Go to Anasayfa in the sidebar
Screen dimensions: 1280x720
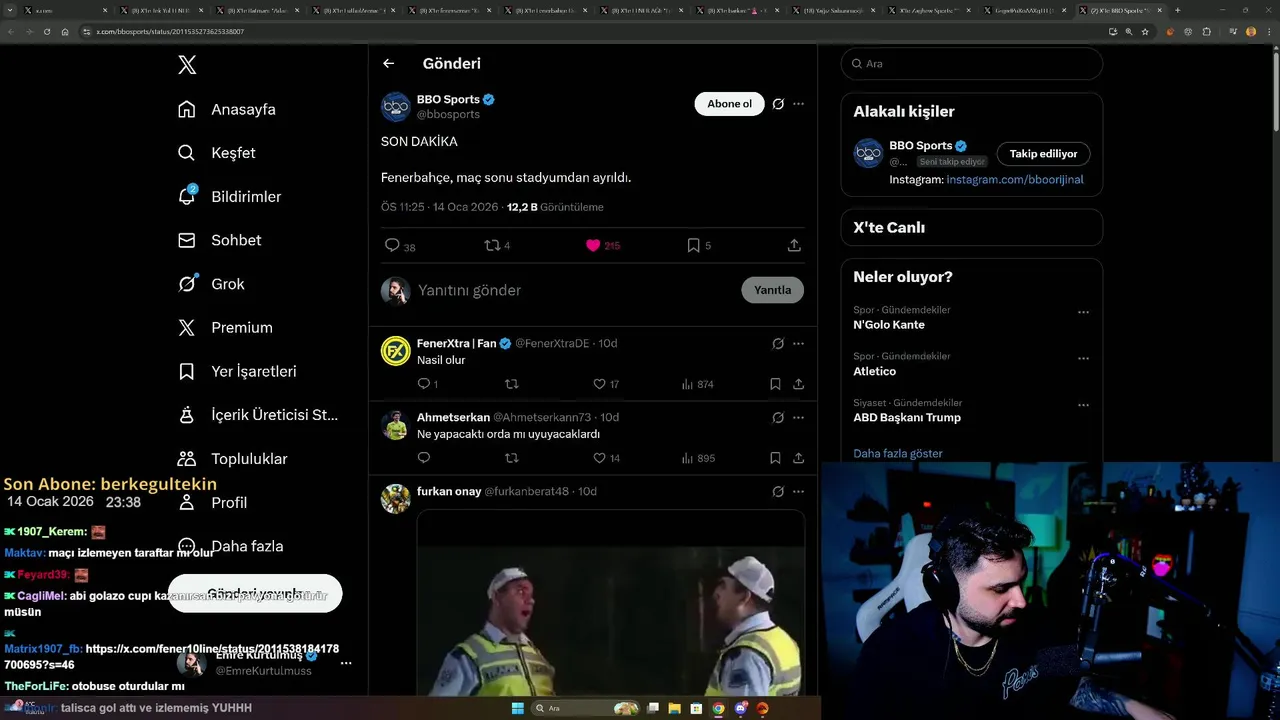226,109
